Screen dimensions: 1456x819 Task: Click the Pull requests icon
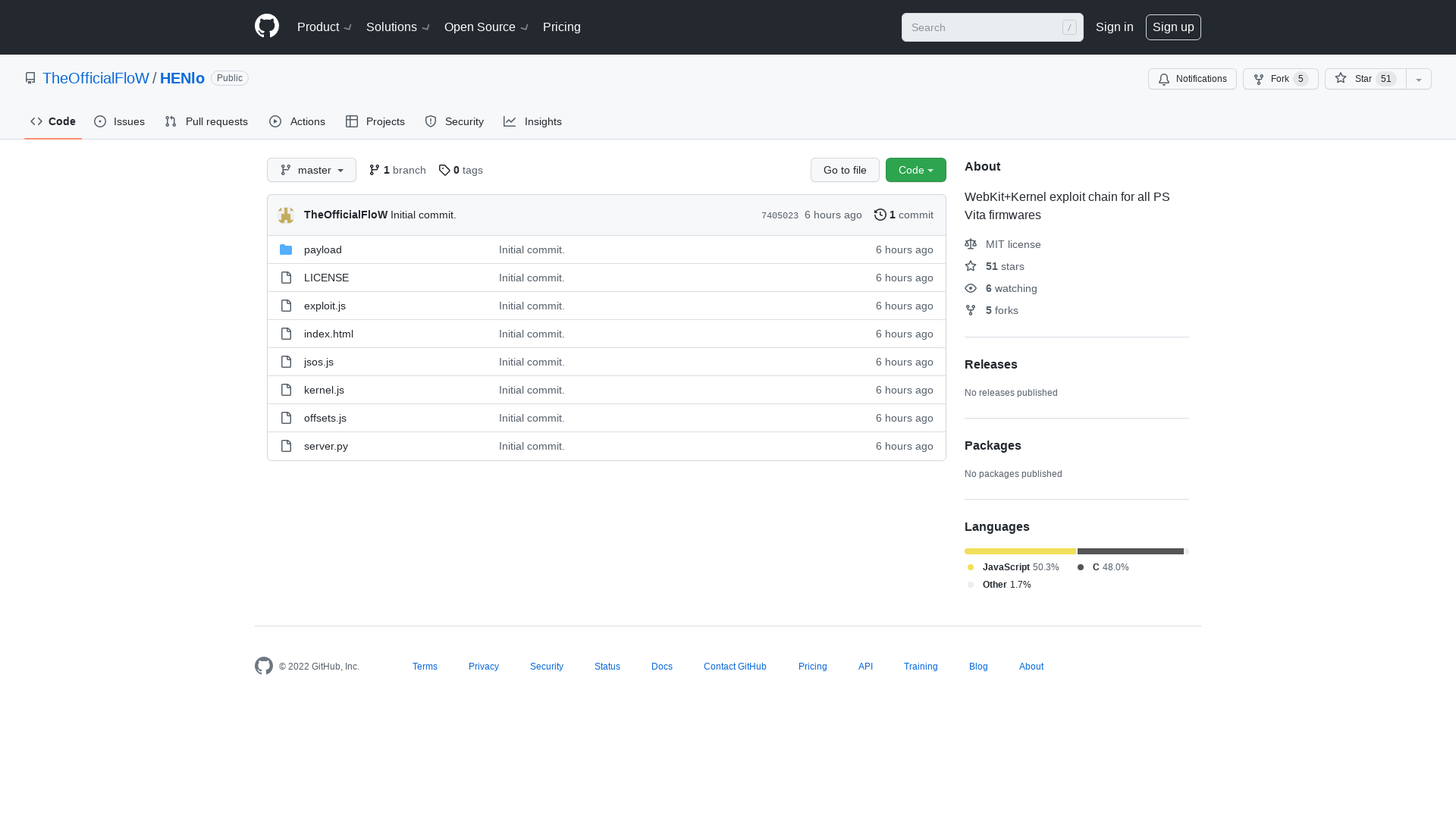pos(171,121)
